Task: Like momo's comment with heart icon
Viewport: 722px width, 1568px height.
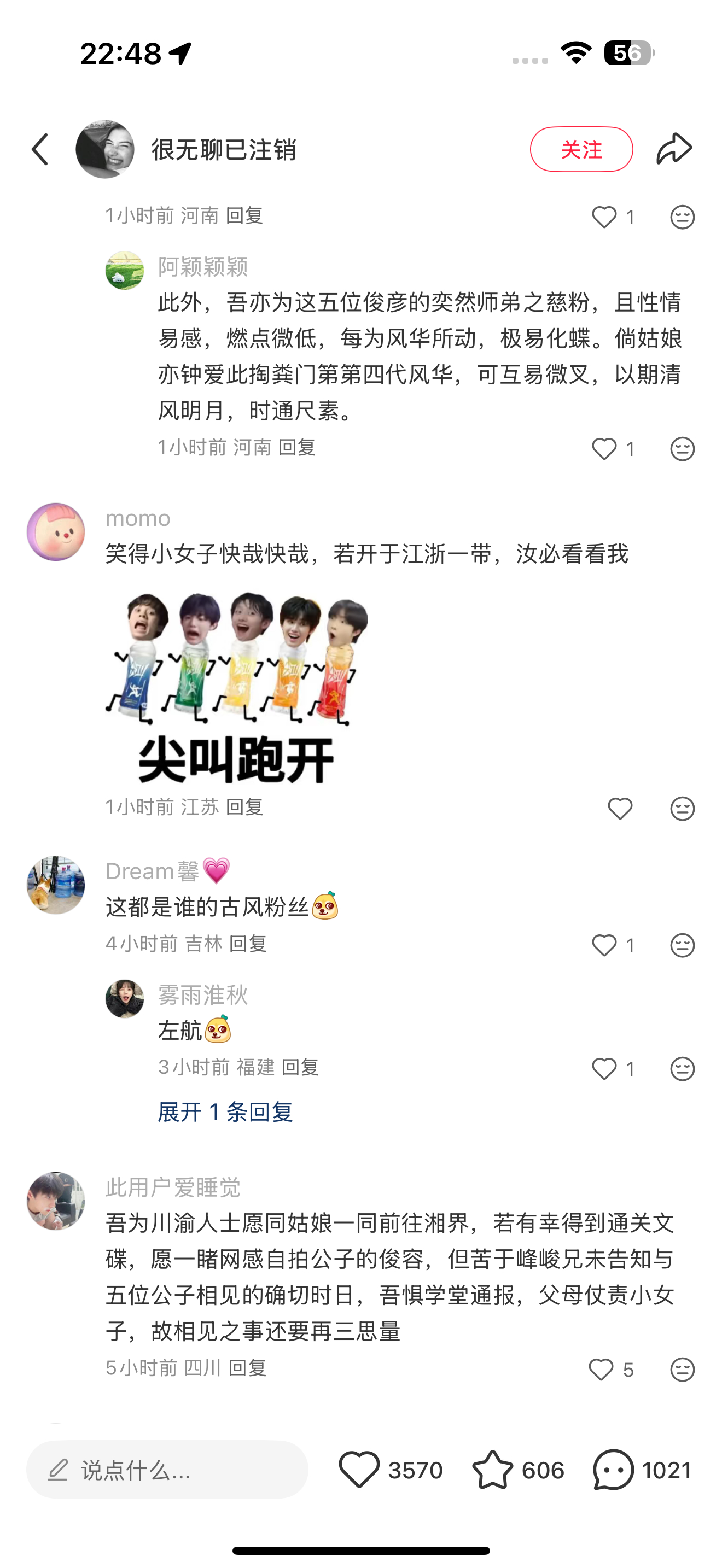Action: [620, 809]
